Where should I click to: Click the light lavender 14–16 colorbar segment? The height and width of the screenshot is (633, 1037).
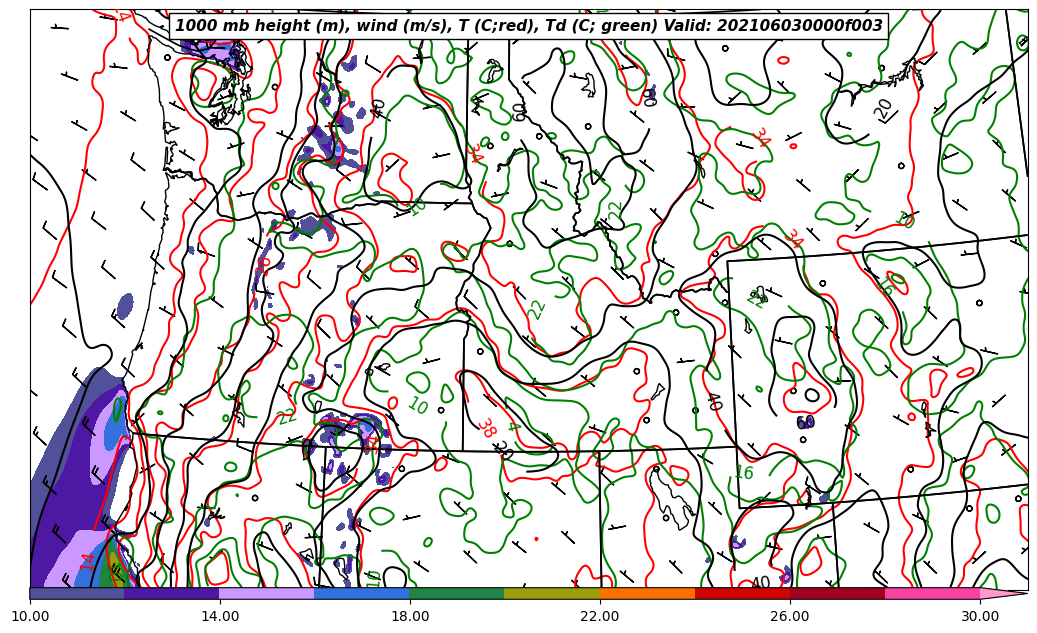pos(267,593)
